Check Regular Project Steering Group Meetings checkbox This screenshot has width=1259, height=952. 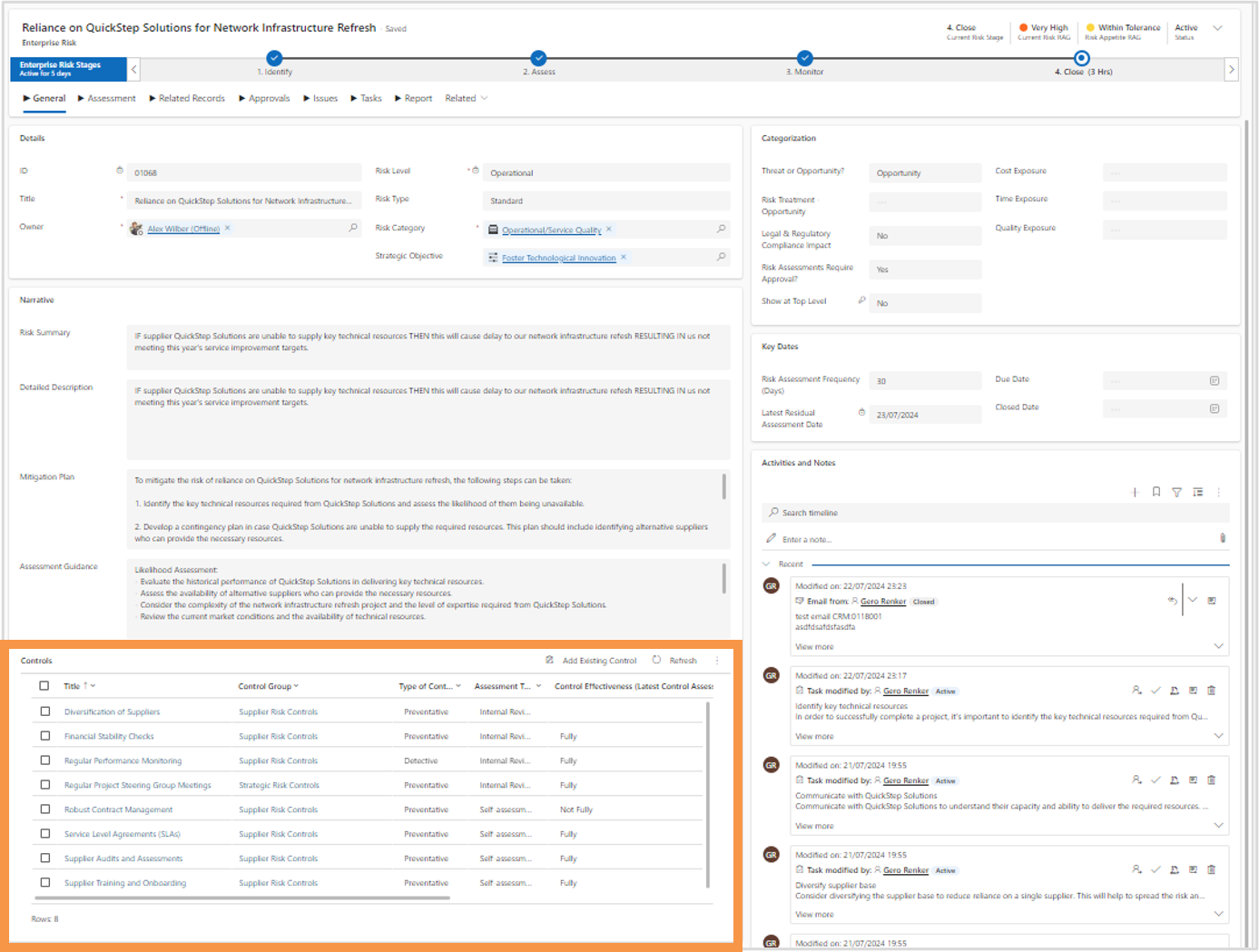(44, 785)
